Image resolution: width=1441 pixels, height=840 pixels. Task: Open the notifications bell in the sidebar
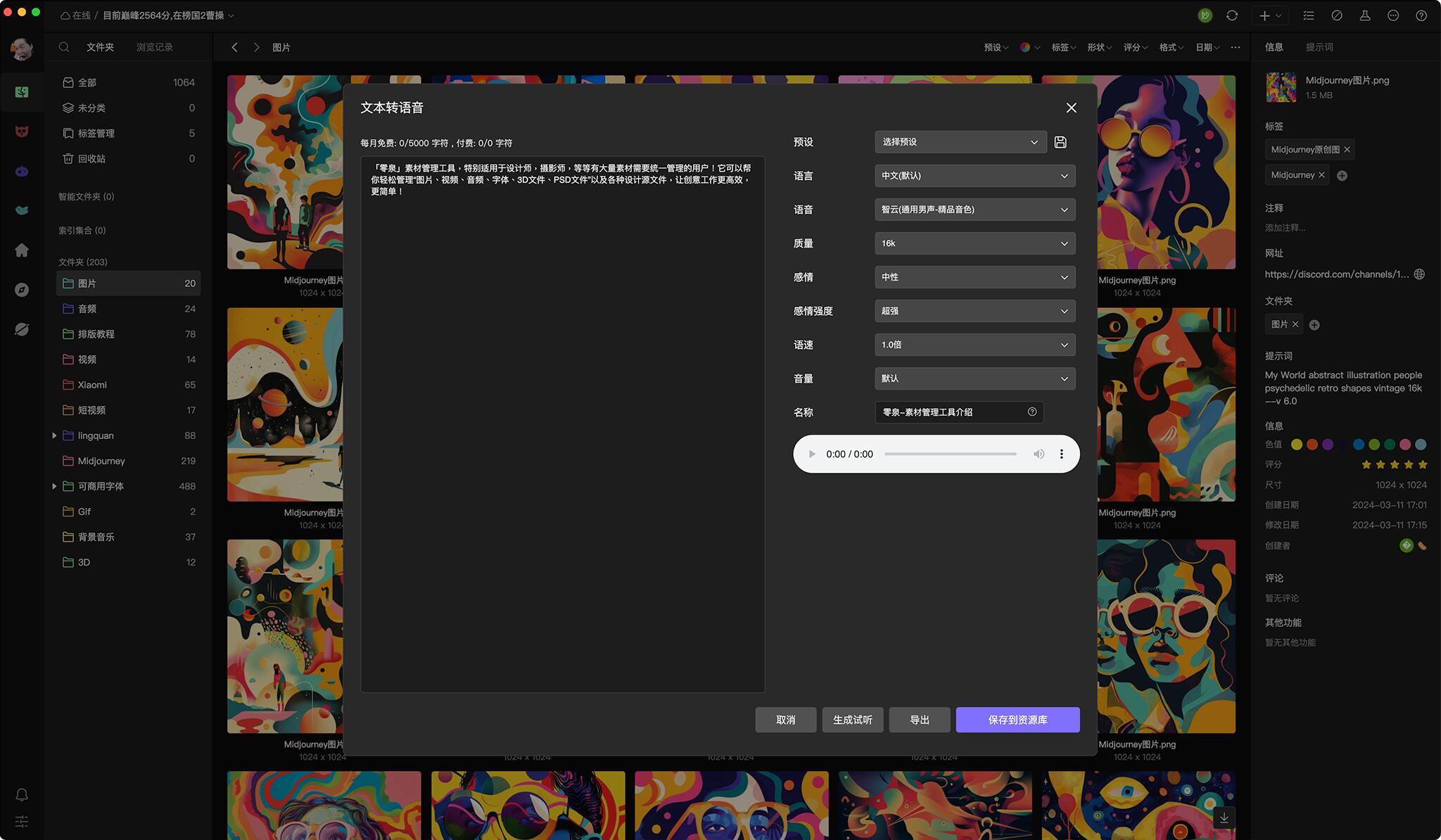[22, 794]
